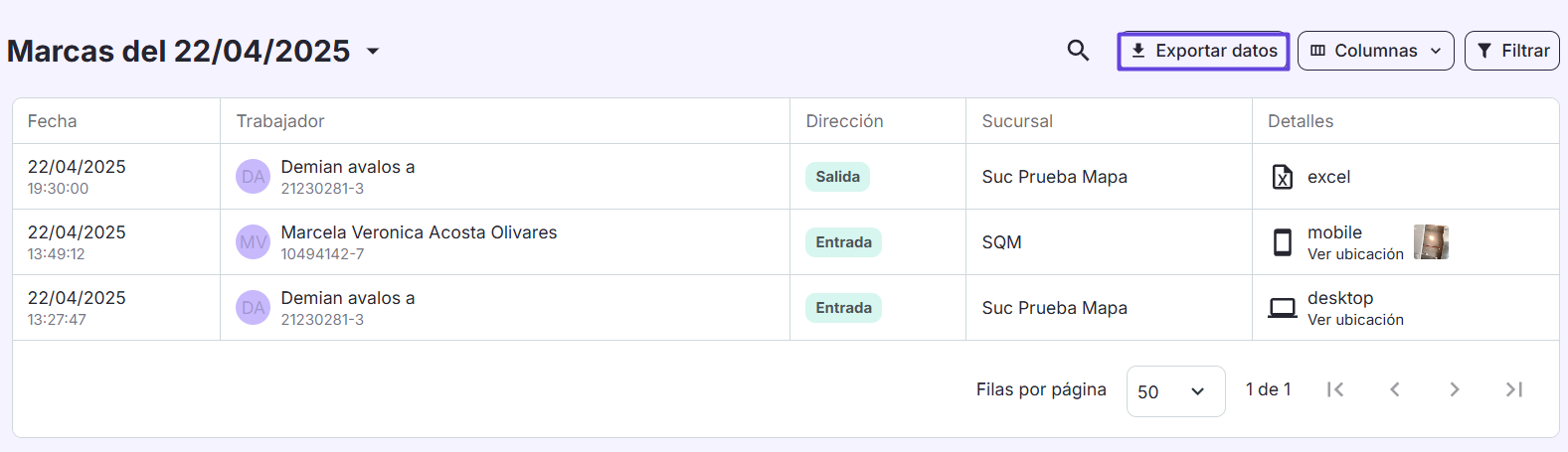Click the DA avatar in the 19:30:00 row

pos(253,177)
